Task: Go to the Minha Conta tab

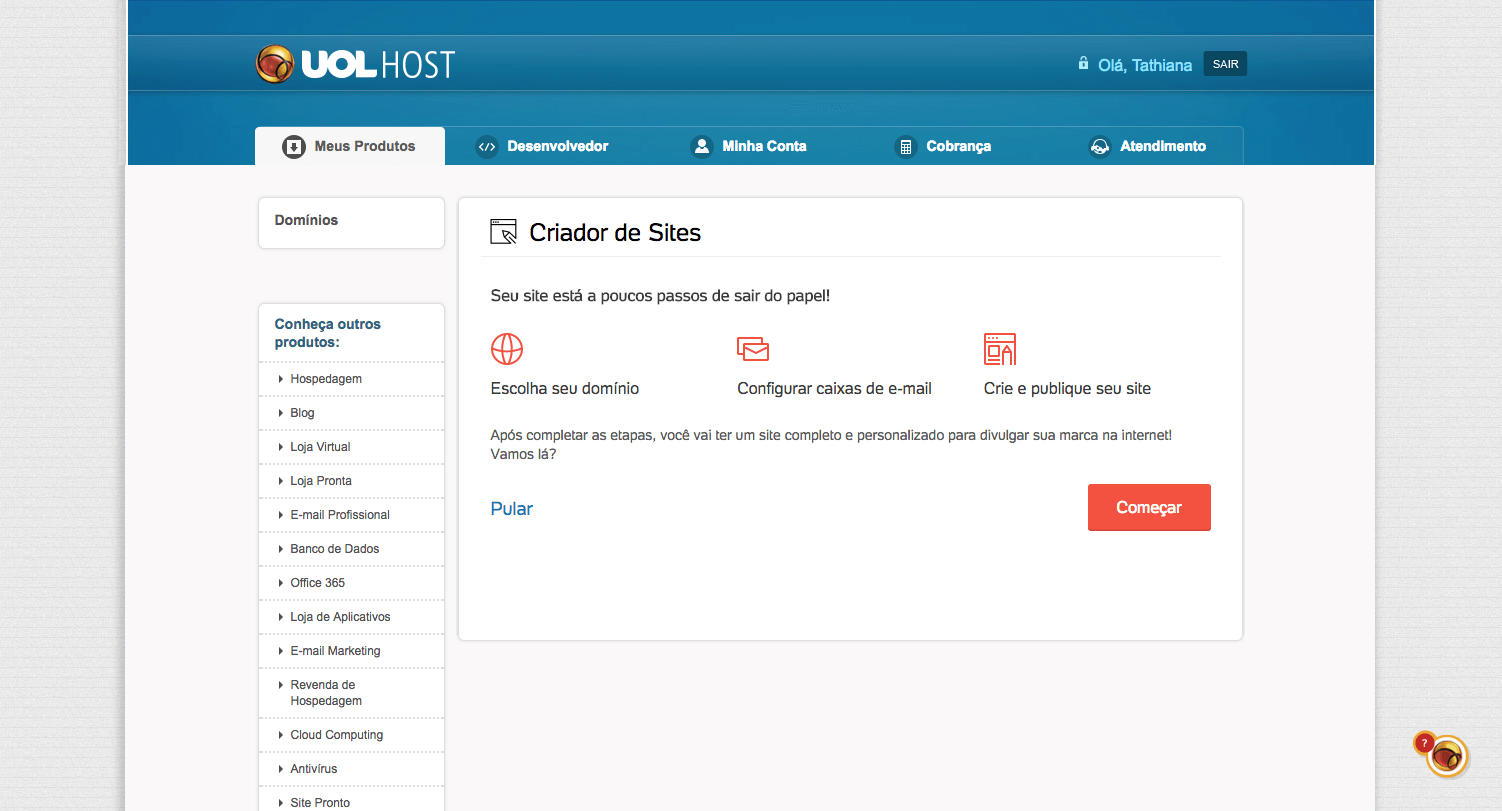Action: pyautogui.click(x=749, y=146)
